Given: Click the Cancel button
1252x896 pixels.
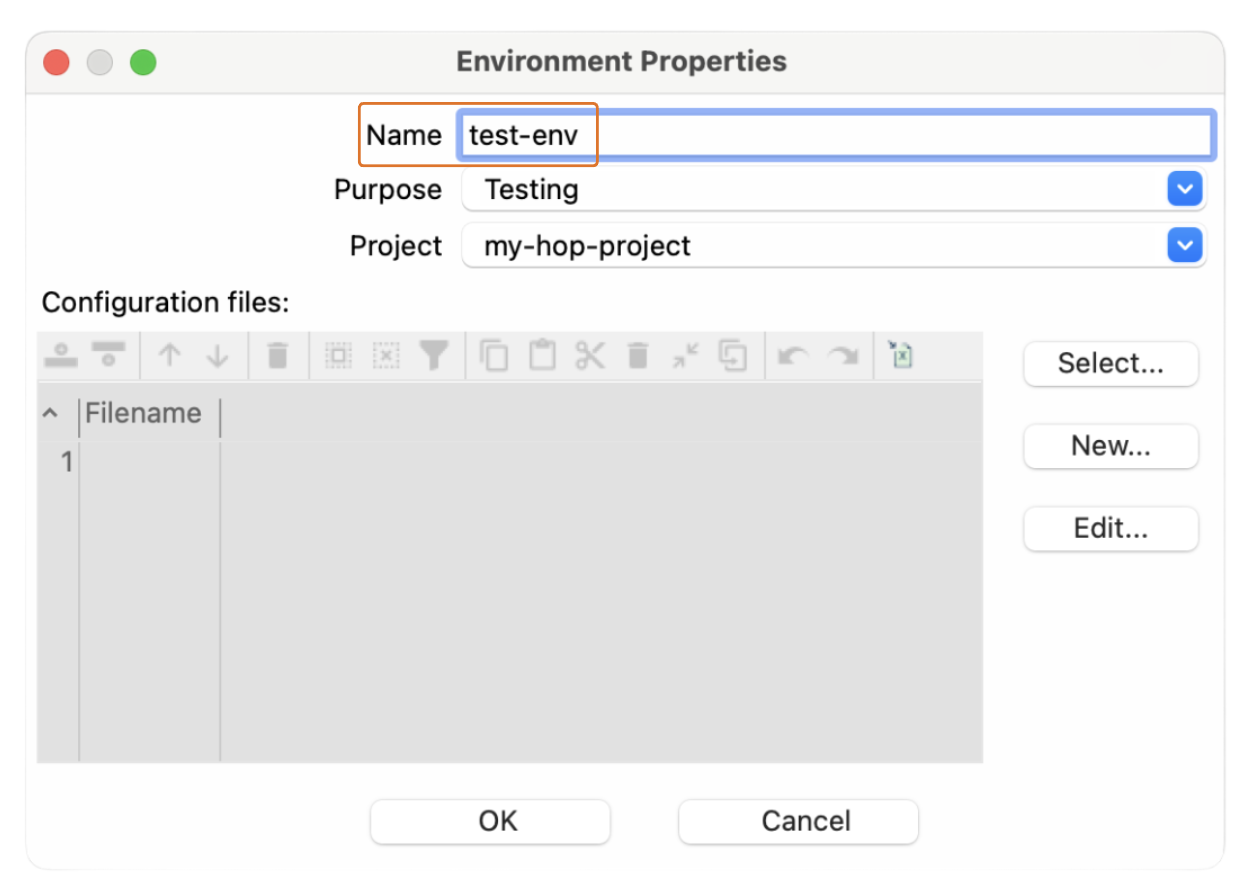Looking at the screenshot, I should click(798, 822).
